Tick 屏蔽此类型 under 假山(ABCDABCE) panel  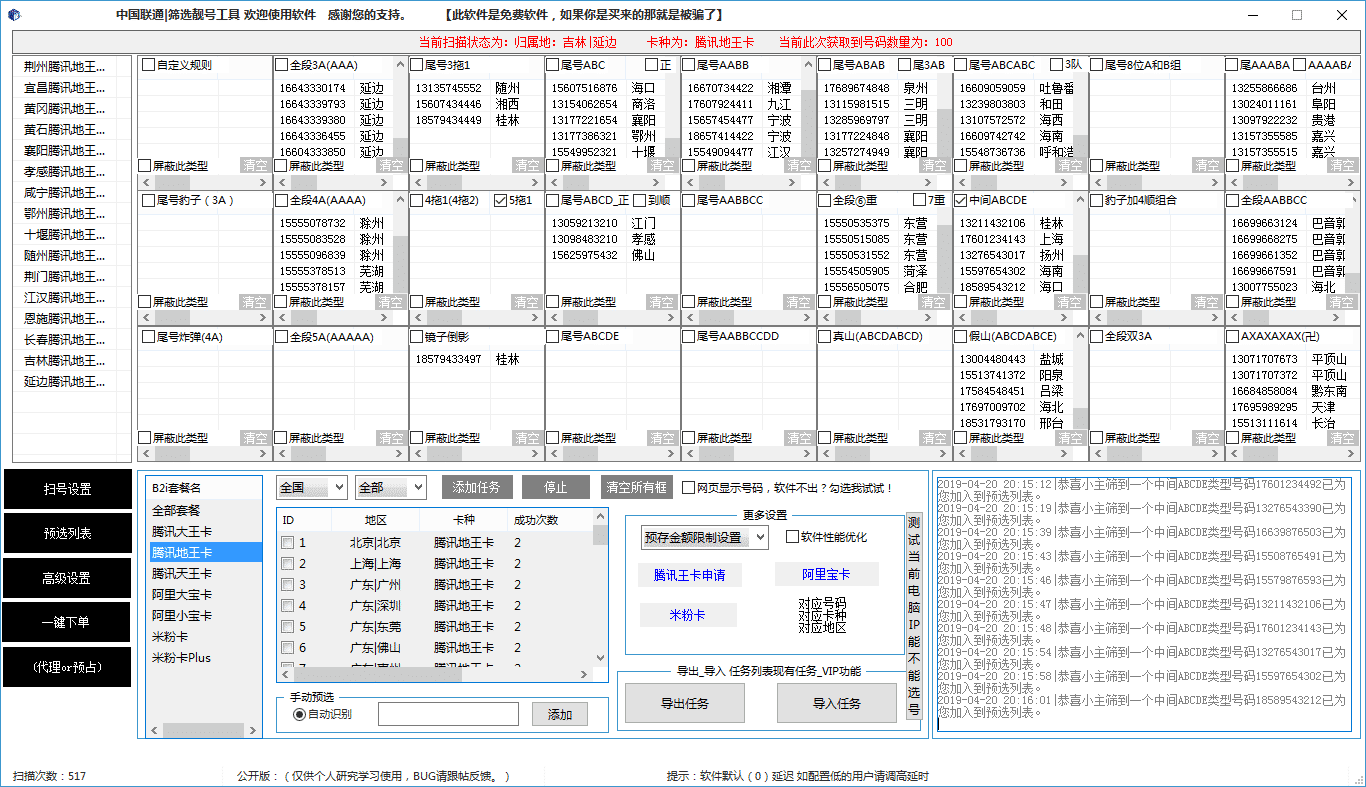tap(962, 438)
